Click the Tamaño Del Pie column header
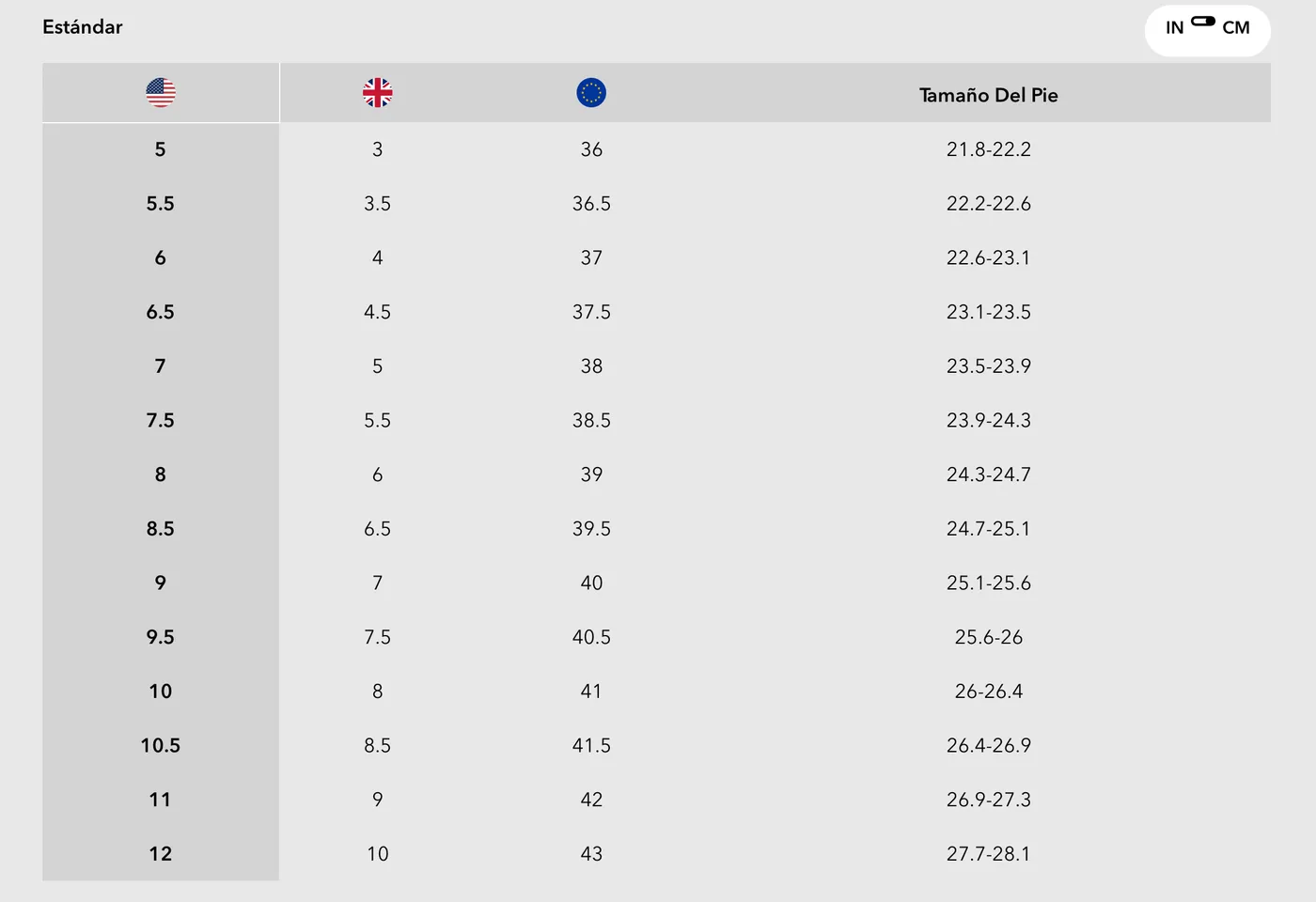1316x902 pixels. point(989,95)
